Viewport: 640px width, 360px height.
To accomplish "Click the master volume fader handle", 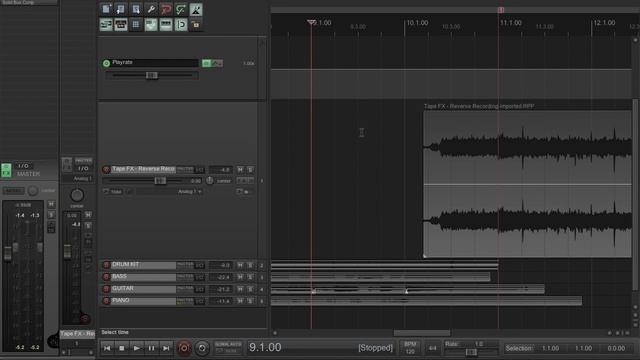I will coord(7,253).
